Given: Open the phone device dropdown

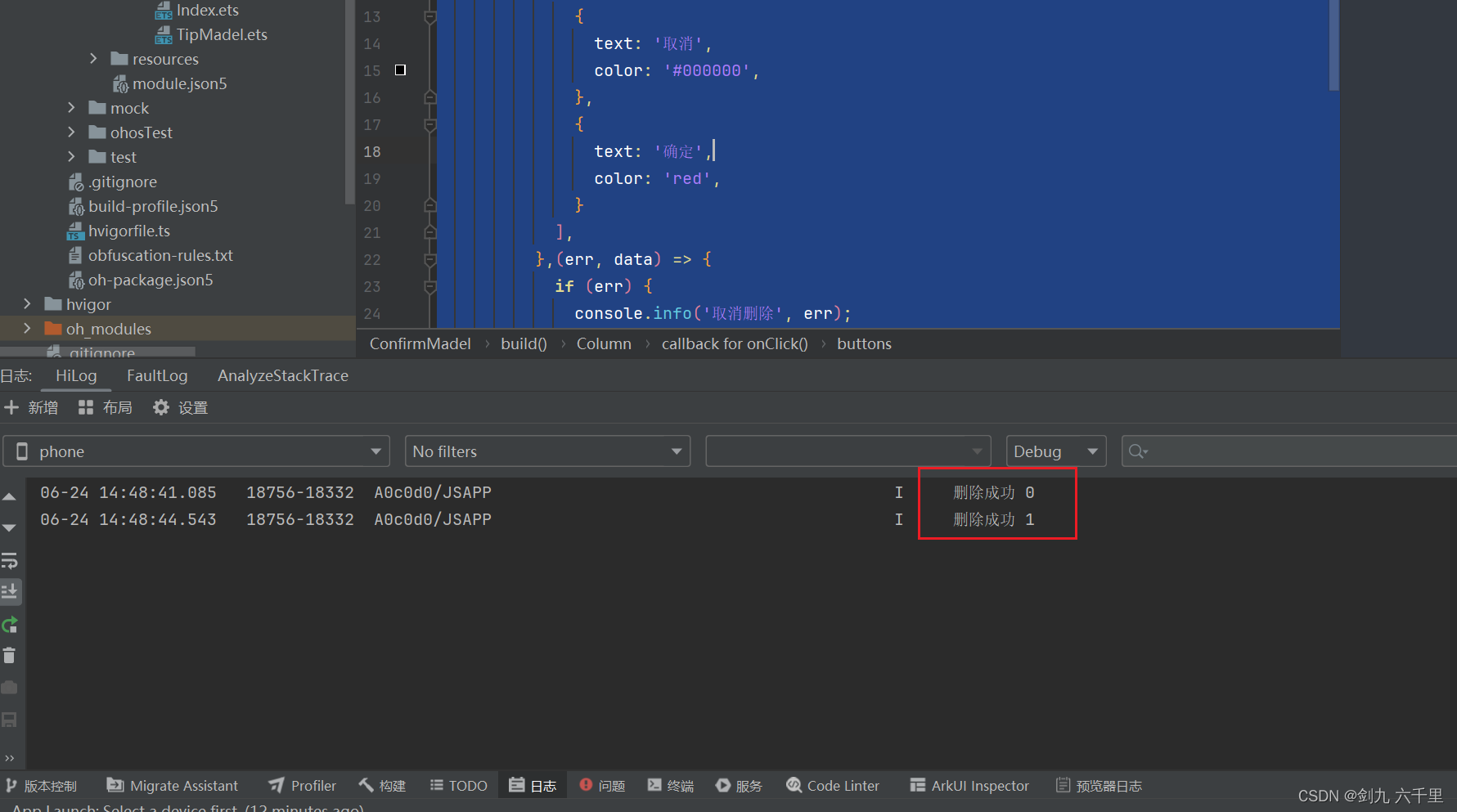Looking at the screenshot, I should [x=196, y=451].
